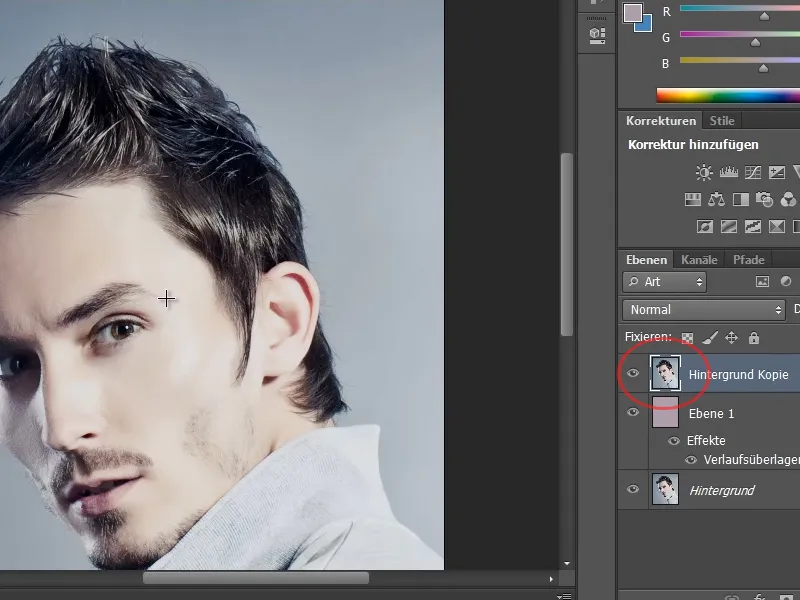Toggle visibility of Ebene 1
This screenshot has height=600, width=800.
(x=634, y=412)
